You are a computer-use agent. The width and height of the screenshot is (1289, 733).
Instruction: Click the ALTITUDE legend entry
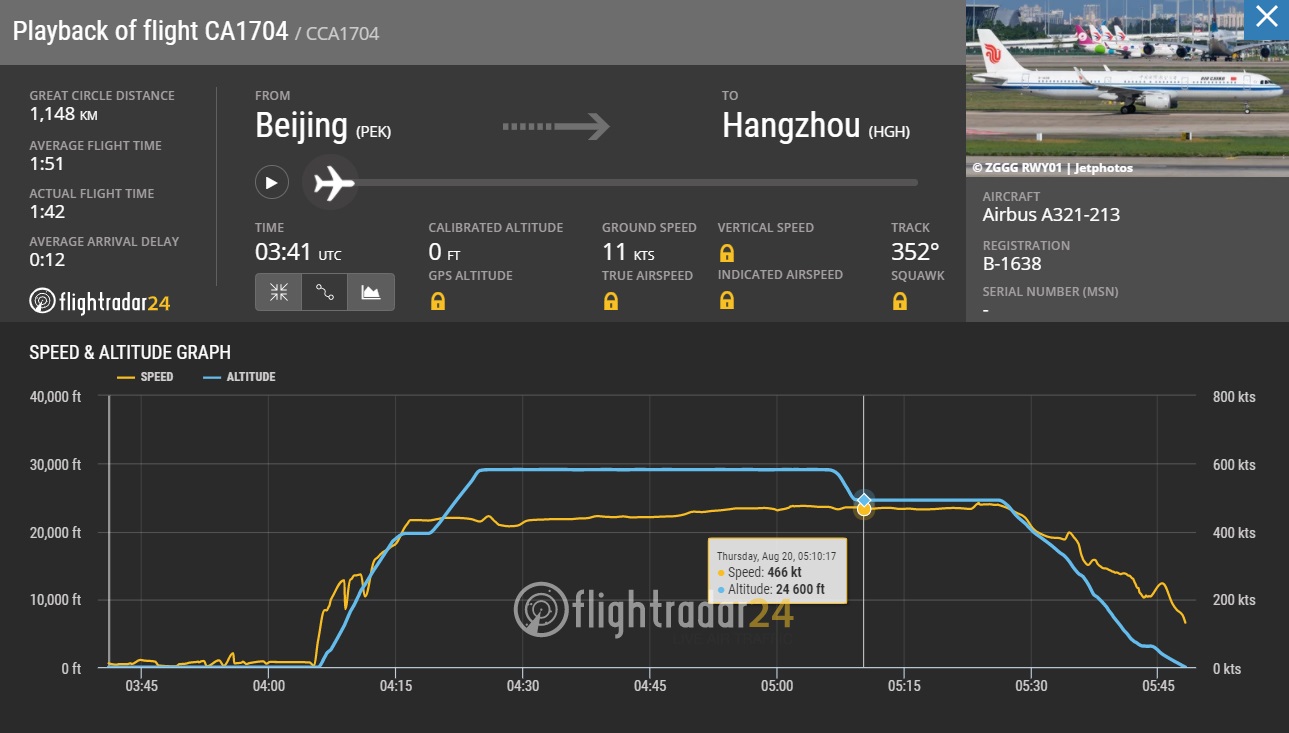(239, 377)
